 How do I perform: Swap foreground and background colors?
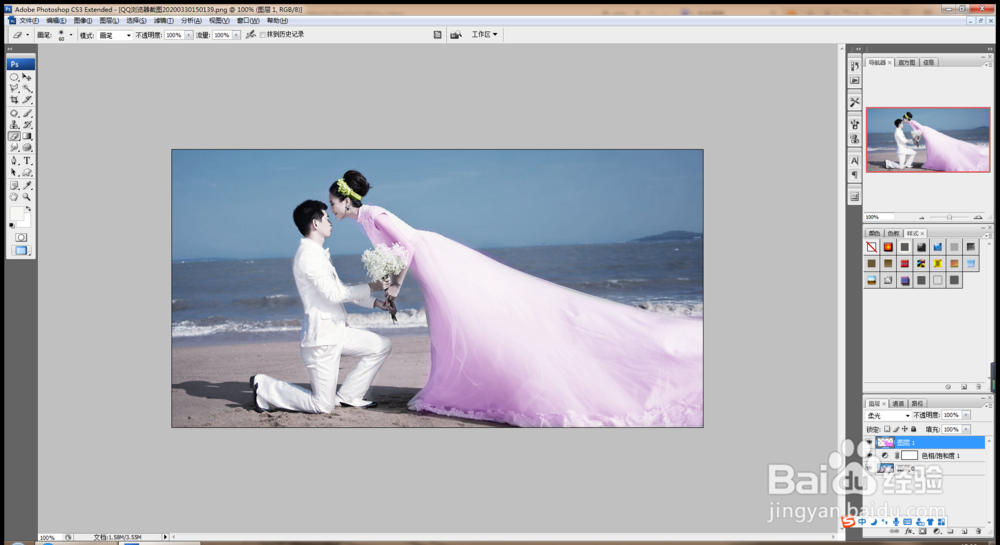[28, 209]
